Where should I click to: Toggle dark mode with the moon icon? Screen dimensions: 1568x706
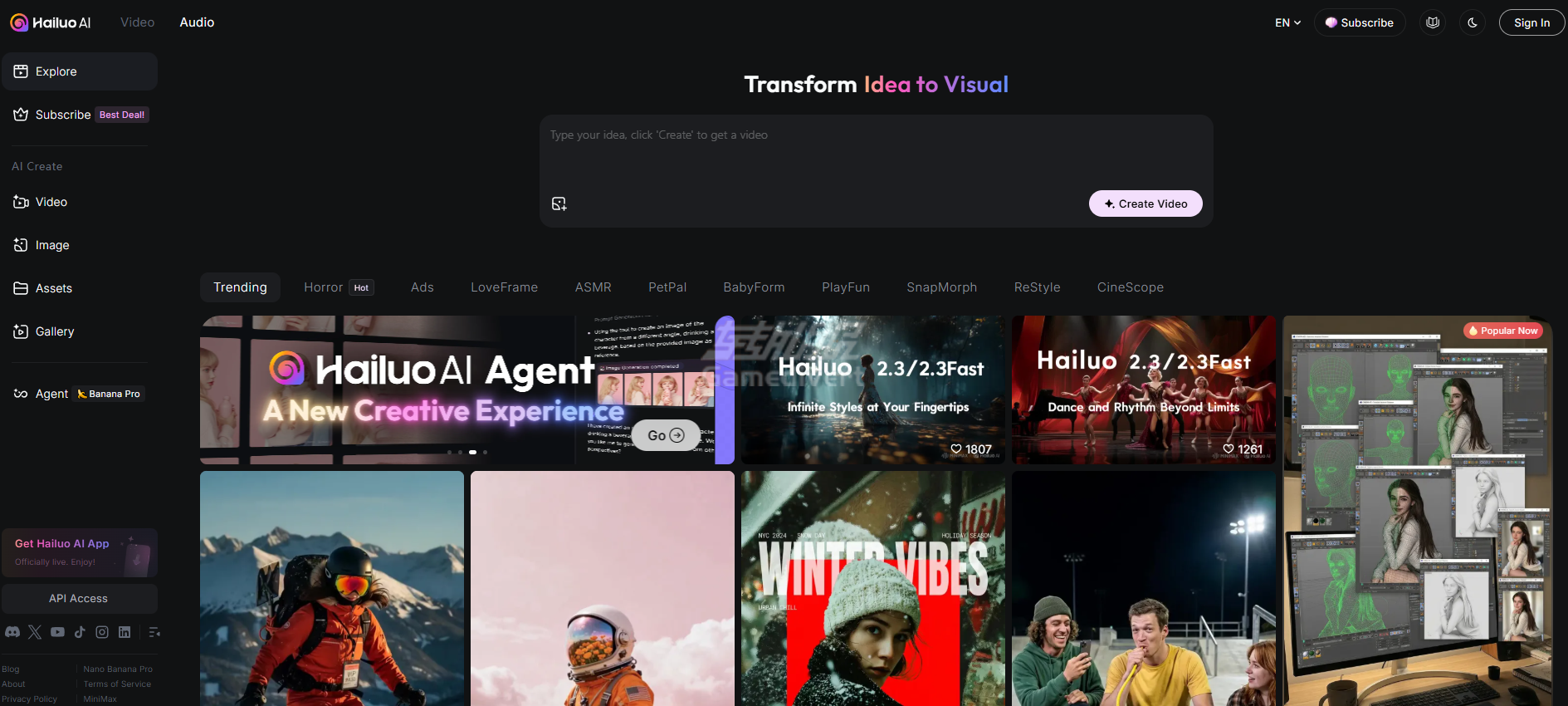click(1473, 22)
